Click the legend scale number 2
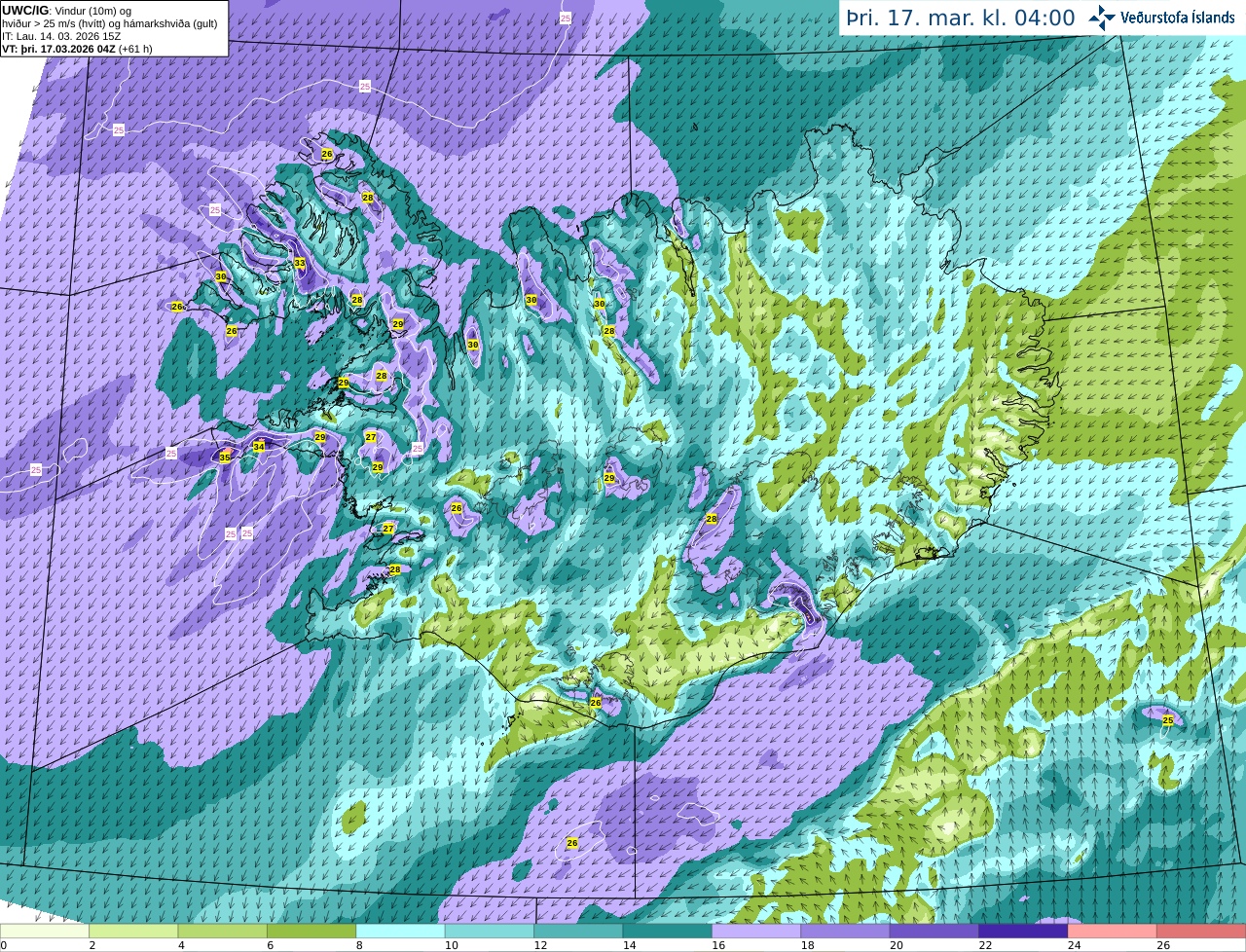 pyautogui.click(x=92, y=945)
